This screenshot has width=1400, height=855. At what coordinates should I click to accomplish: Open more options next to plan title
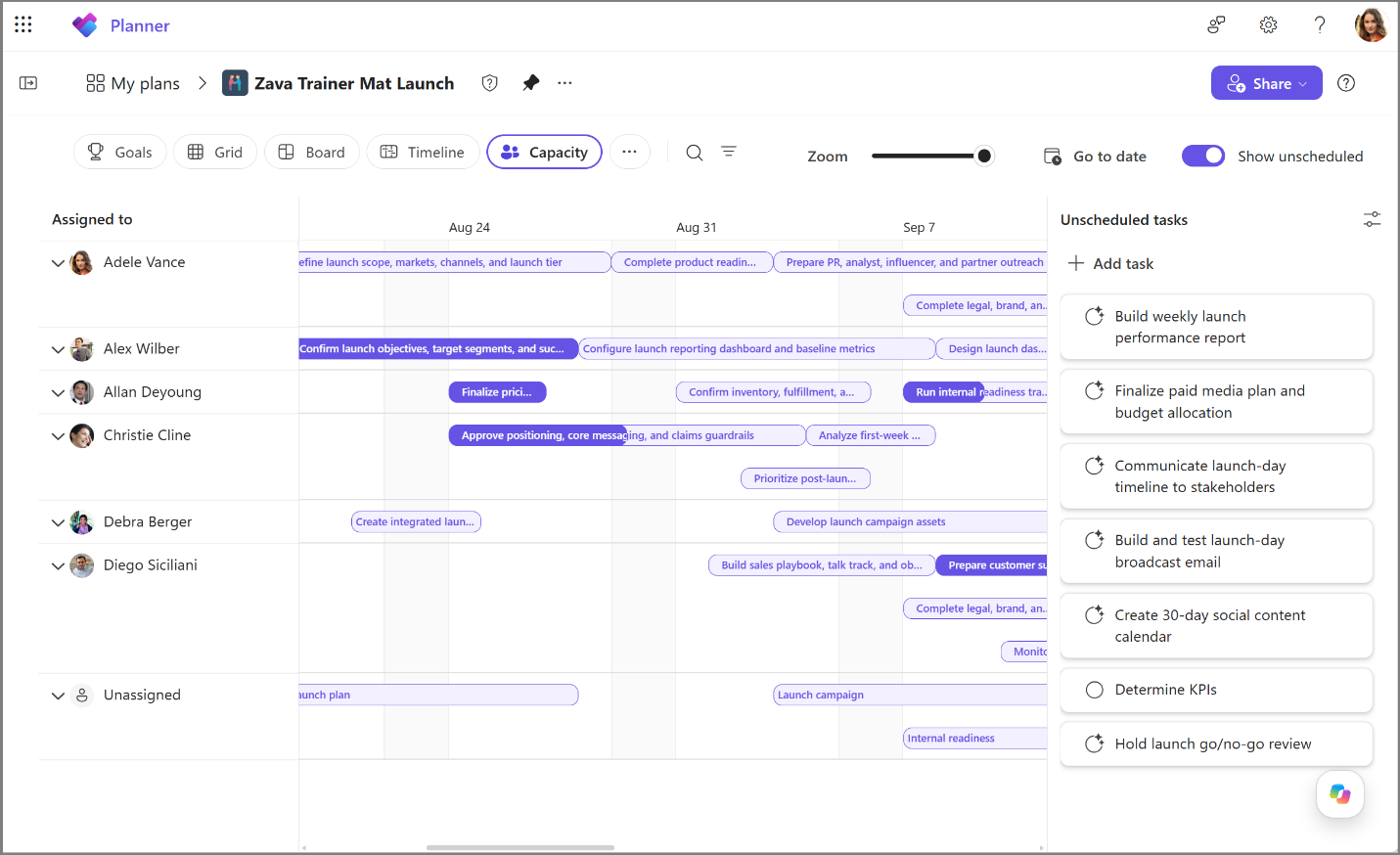[x=565, y=83]
